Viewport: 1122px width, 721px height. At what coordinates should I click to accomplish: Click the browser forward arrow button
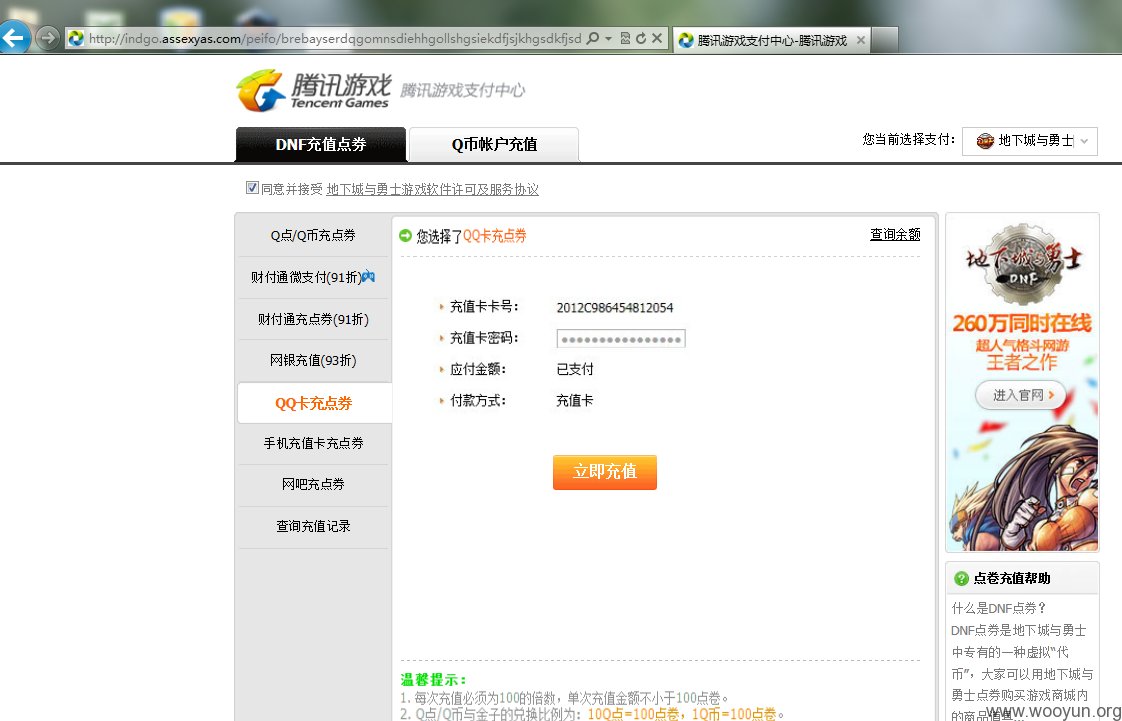click(47, 37)
